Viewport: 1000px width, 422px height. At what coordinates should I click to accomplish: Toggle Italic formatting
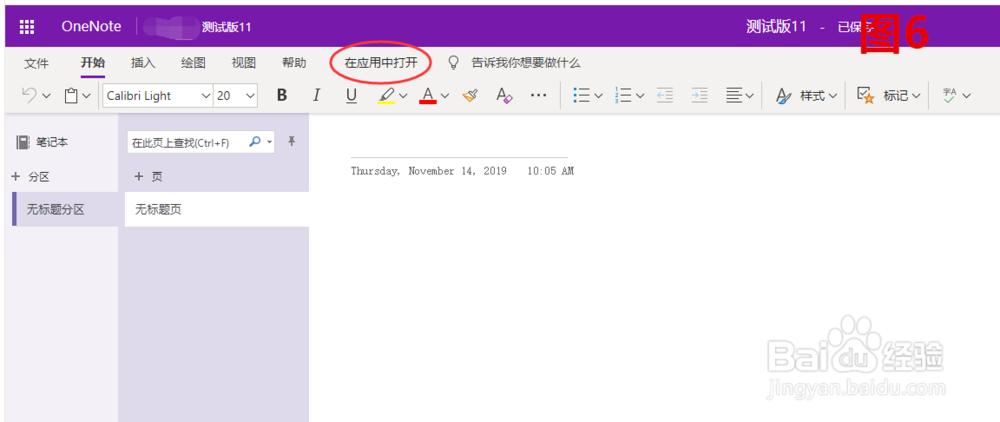tap(316, 96)
